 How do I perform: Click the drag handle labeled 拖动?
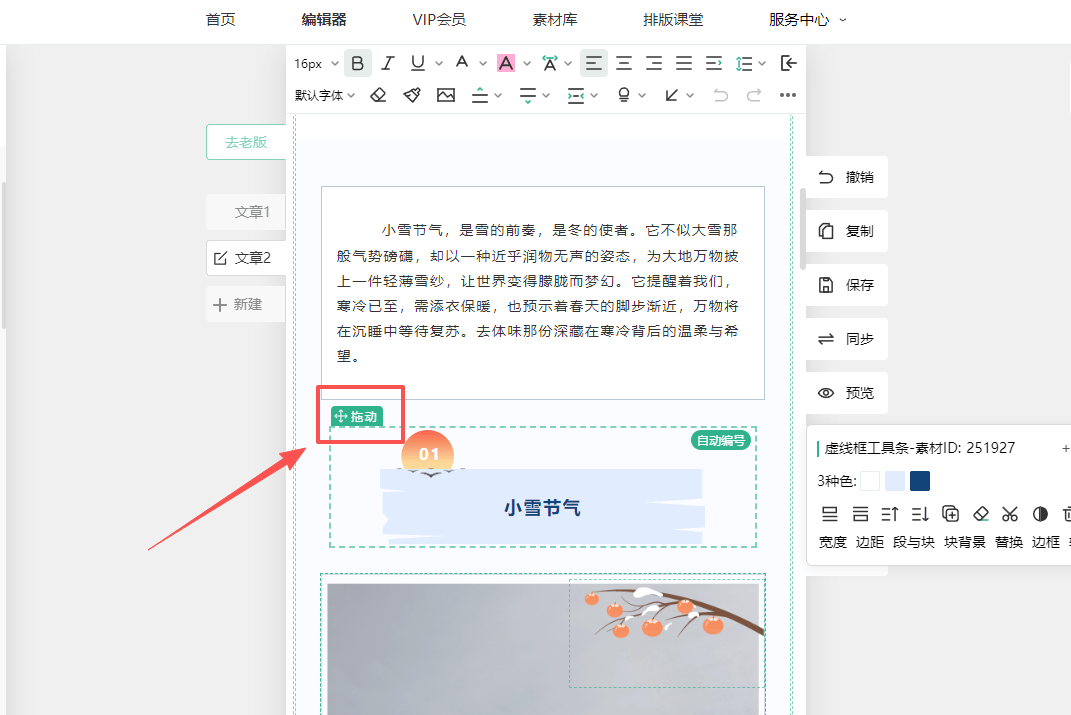point(357,416)
